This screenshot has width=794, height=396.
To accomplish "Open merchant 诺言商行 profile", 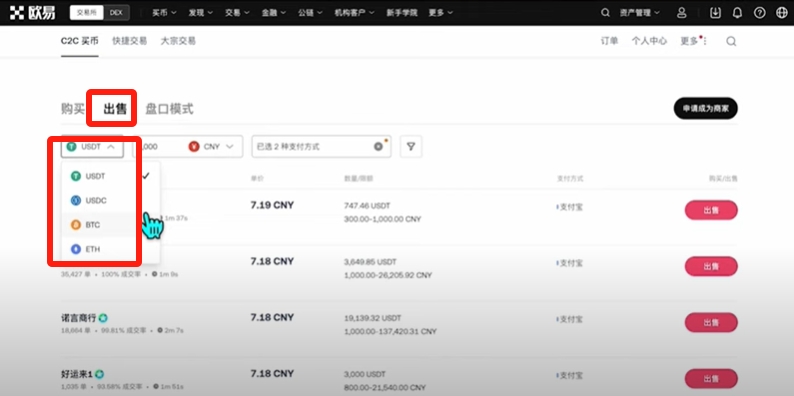I will [78, 318].
